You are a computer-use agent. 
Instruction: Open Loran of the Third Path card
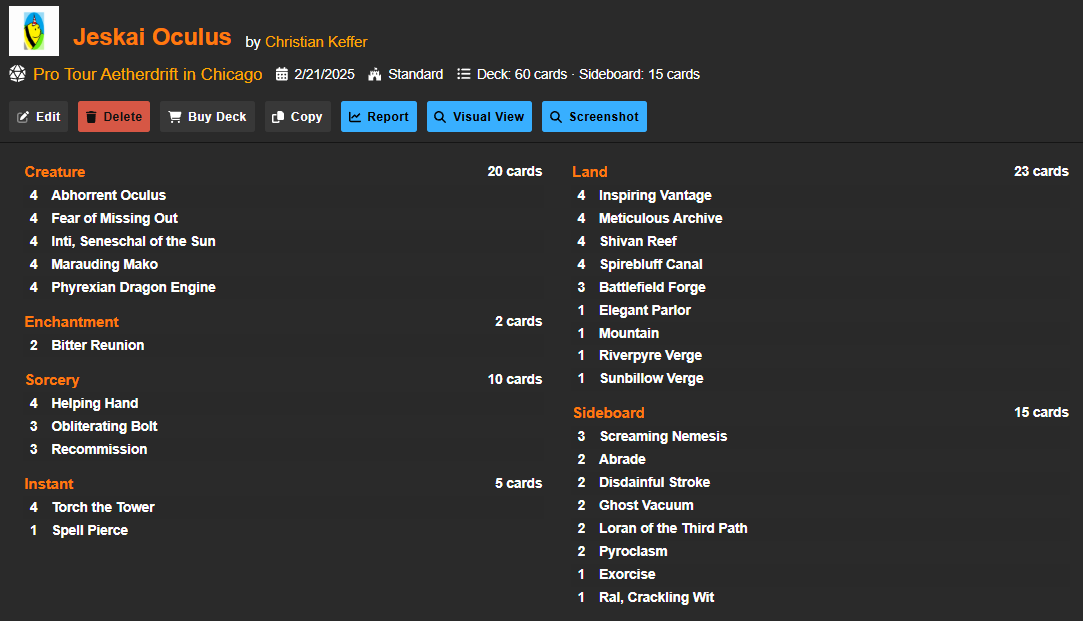[673, 528]
